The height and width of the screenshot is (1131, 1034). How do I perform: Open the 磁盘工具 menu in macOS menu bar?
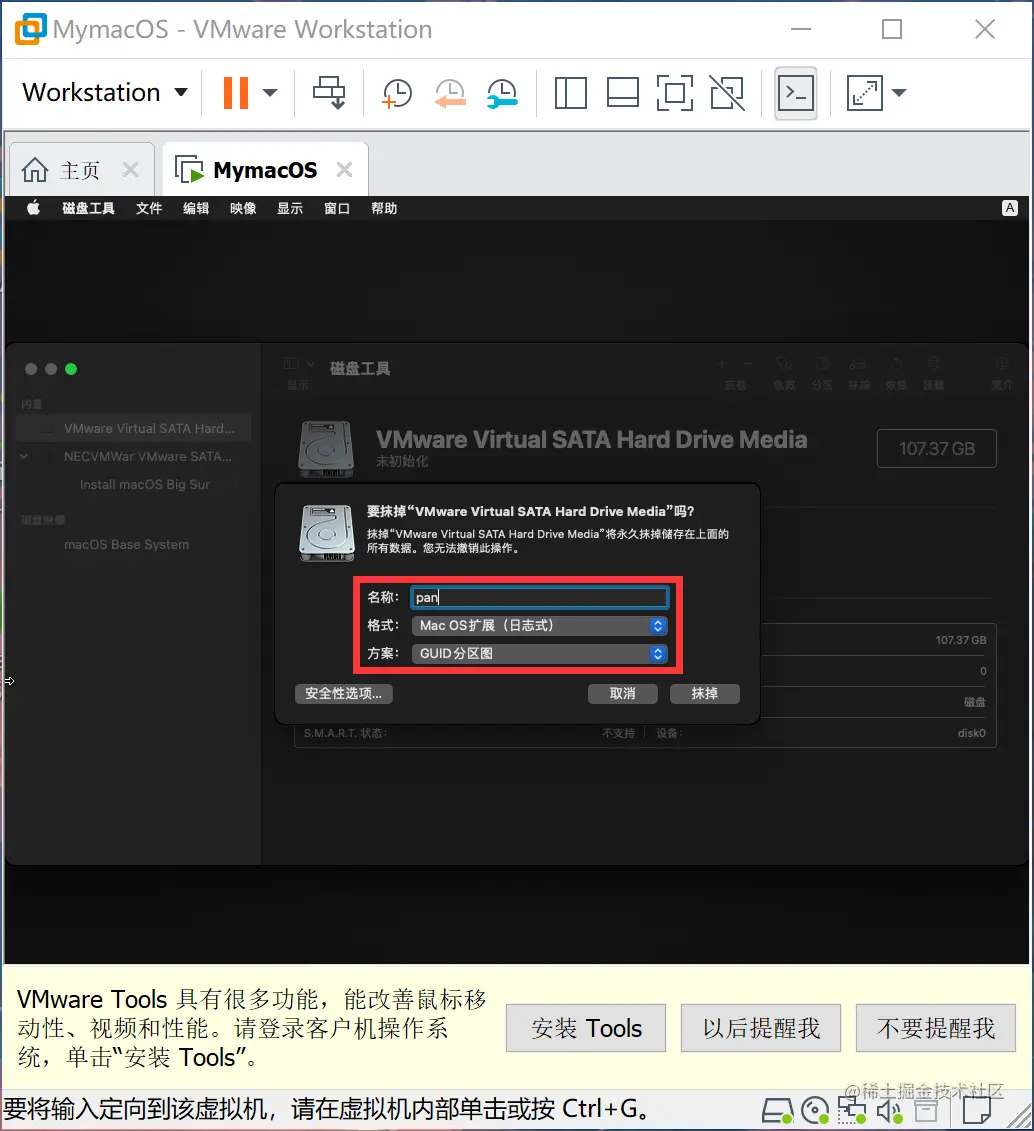tap(88, 208)
